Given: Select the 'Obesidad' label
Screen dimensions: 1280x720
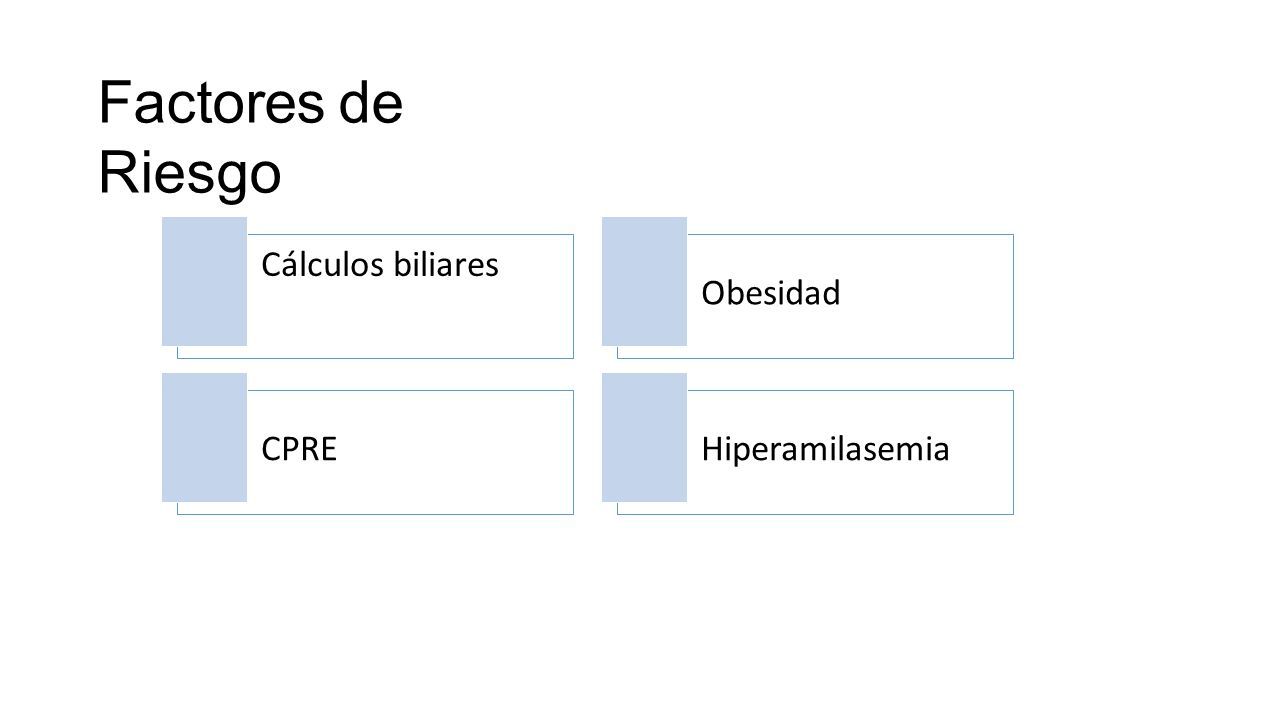Looking at the screenshot, I should tap(771, 294).
